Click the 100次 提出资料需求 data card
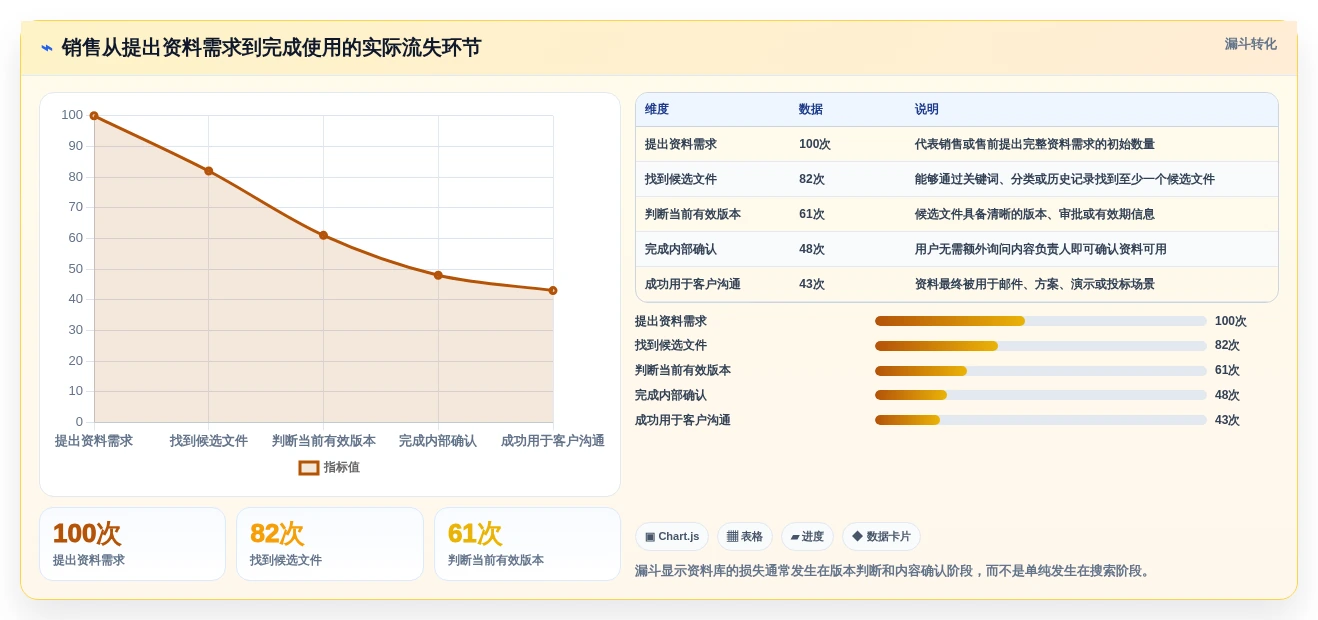The width and height of the screenshot is (1318, 620). (x=132, y=544)
